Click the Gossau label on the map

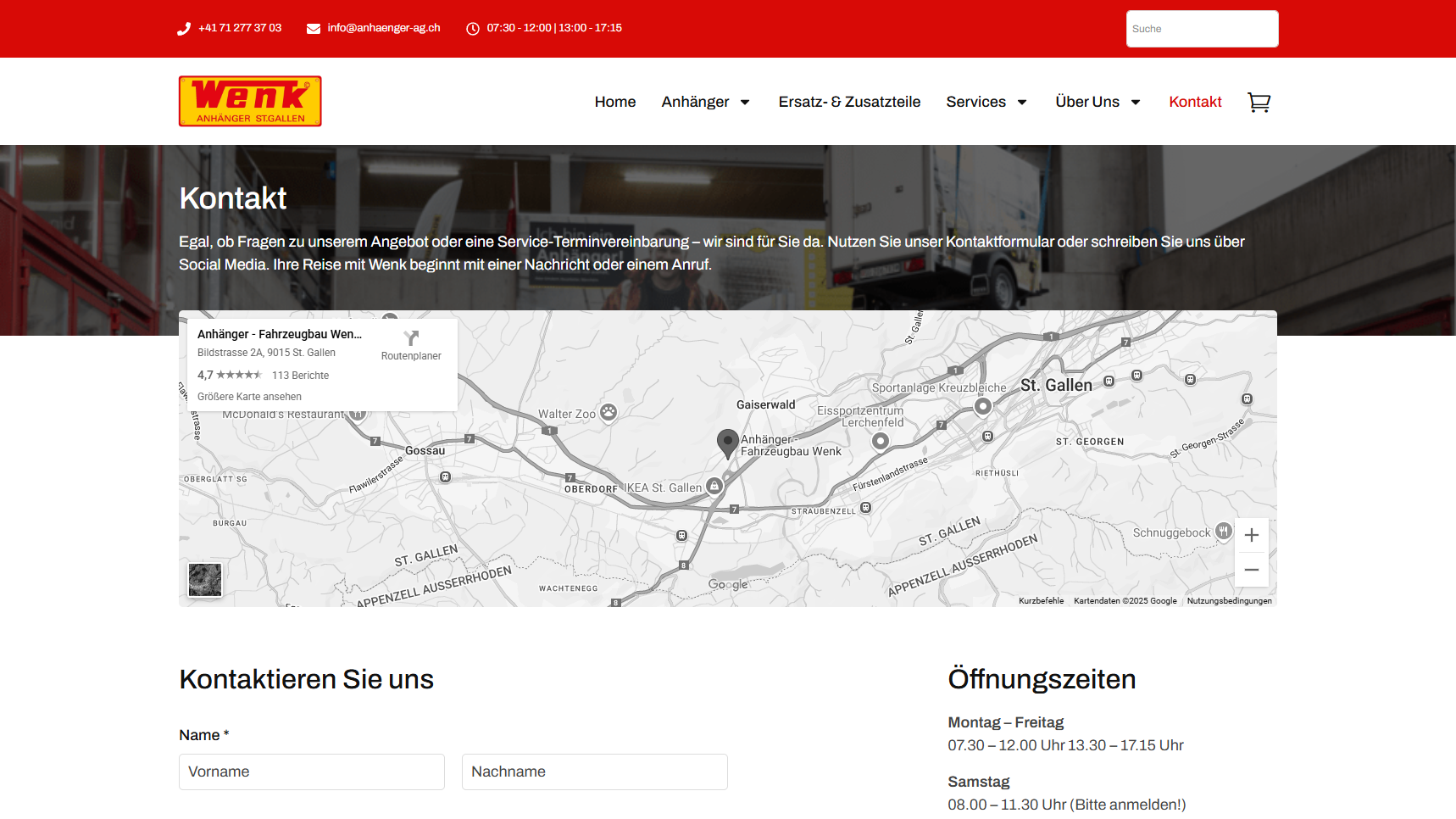click(425, 451)
